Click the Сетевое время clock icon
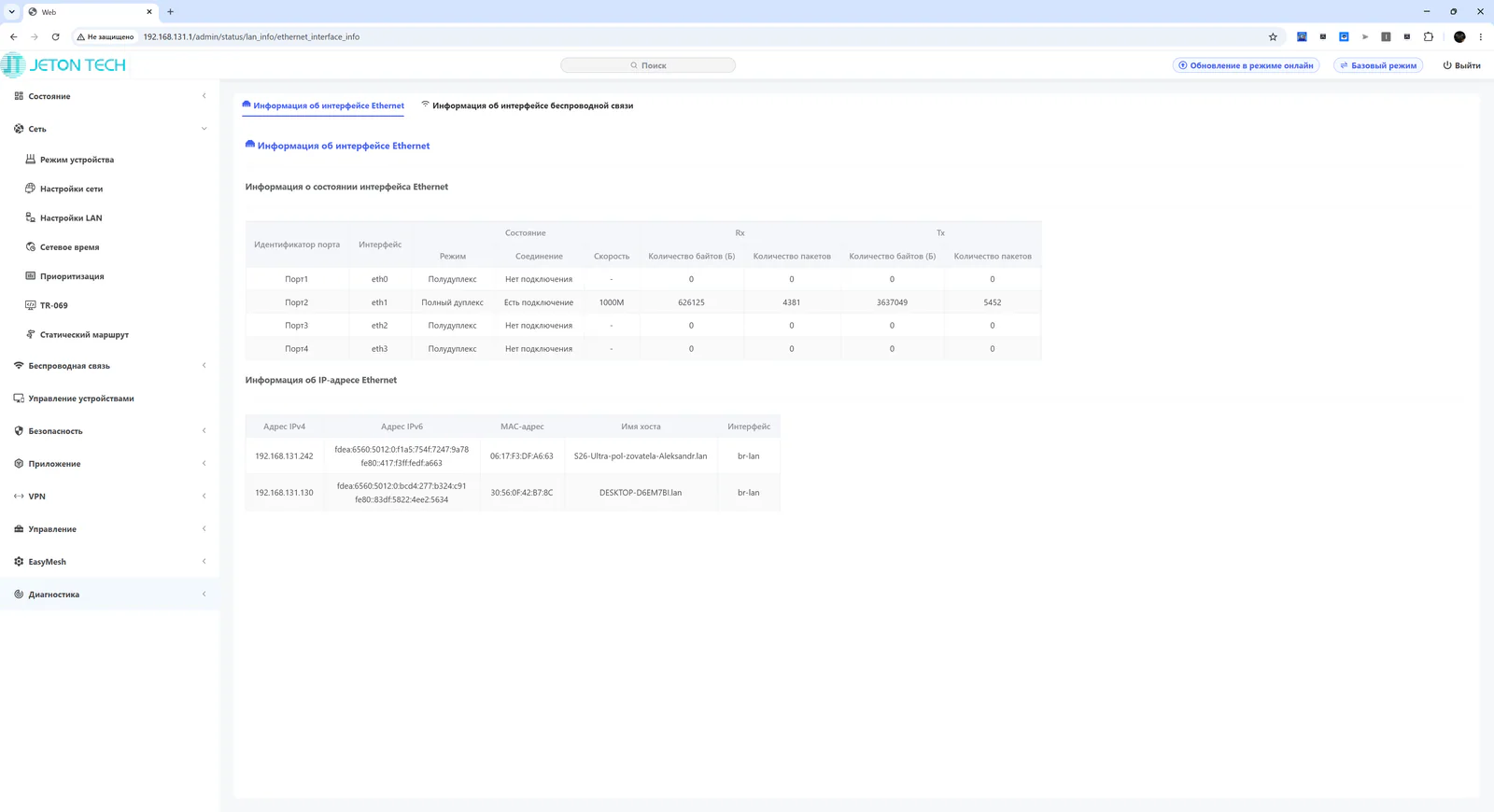1494x812 pixels. click(30, 246)
